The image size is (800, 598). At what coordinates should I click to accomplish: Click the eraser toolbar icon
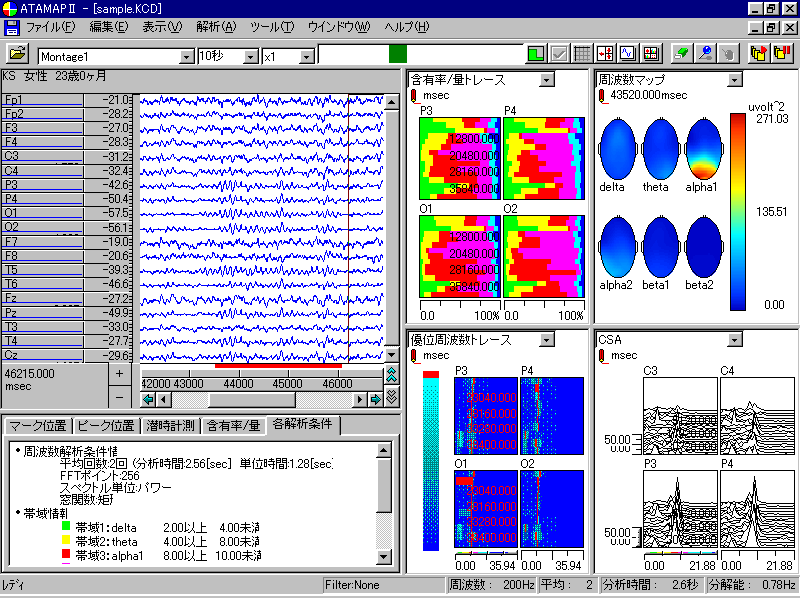(x=682, y=54)
